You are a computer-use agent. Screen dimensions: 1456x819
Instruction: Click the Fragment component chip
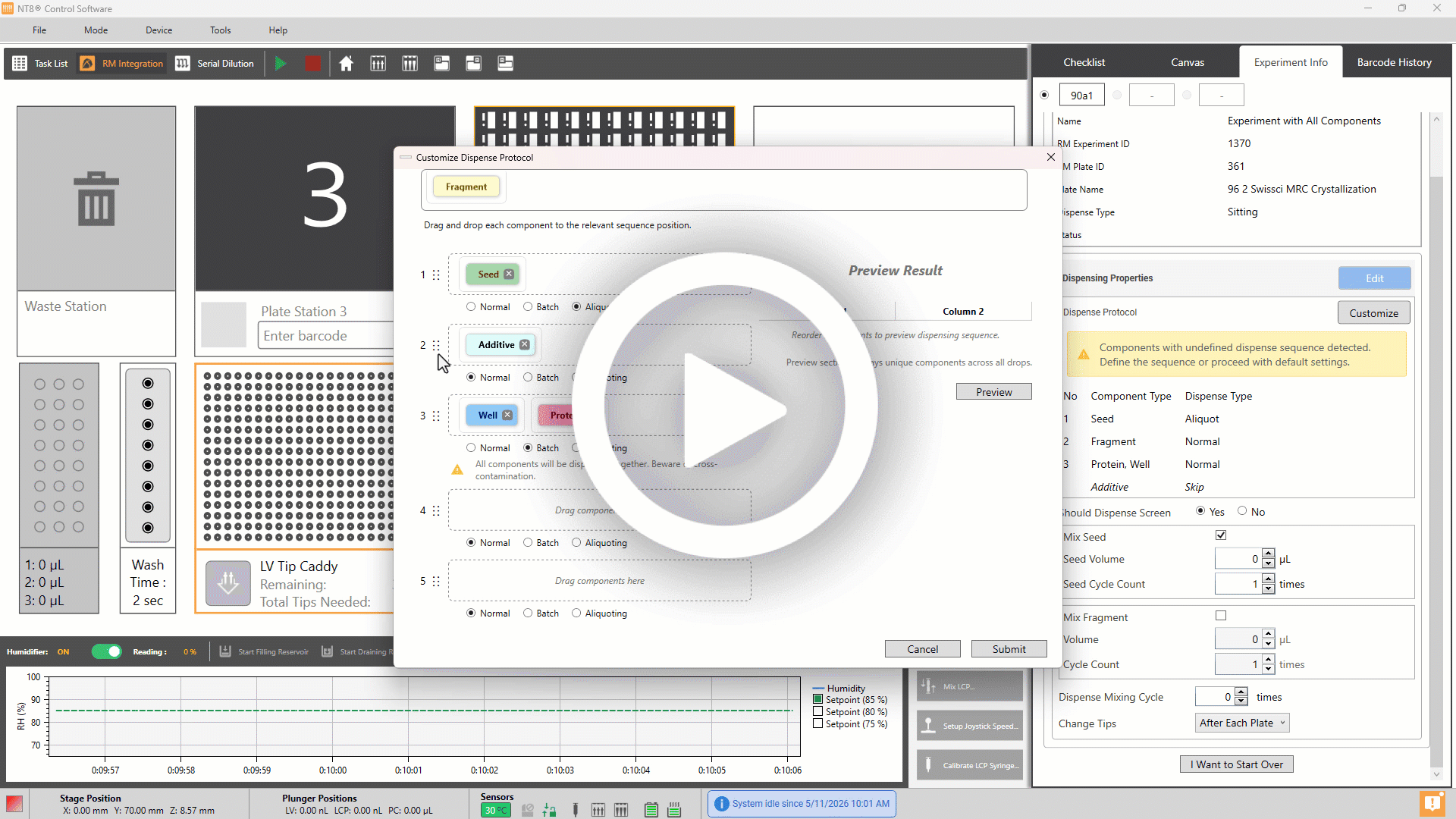(466, 187)
